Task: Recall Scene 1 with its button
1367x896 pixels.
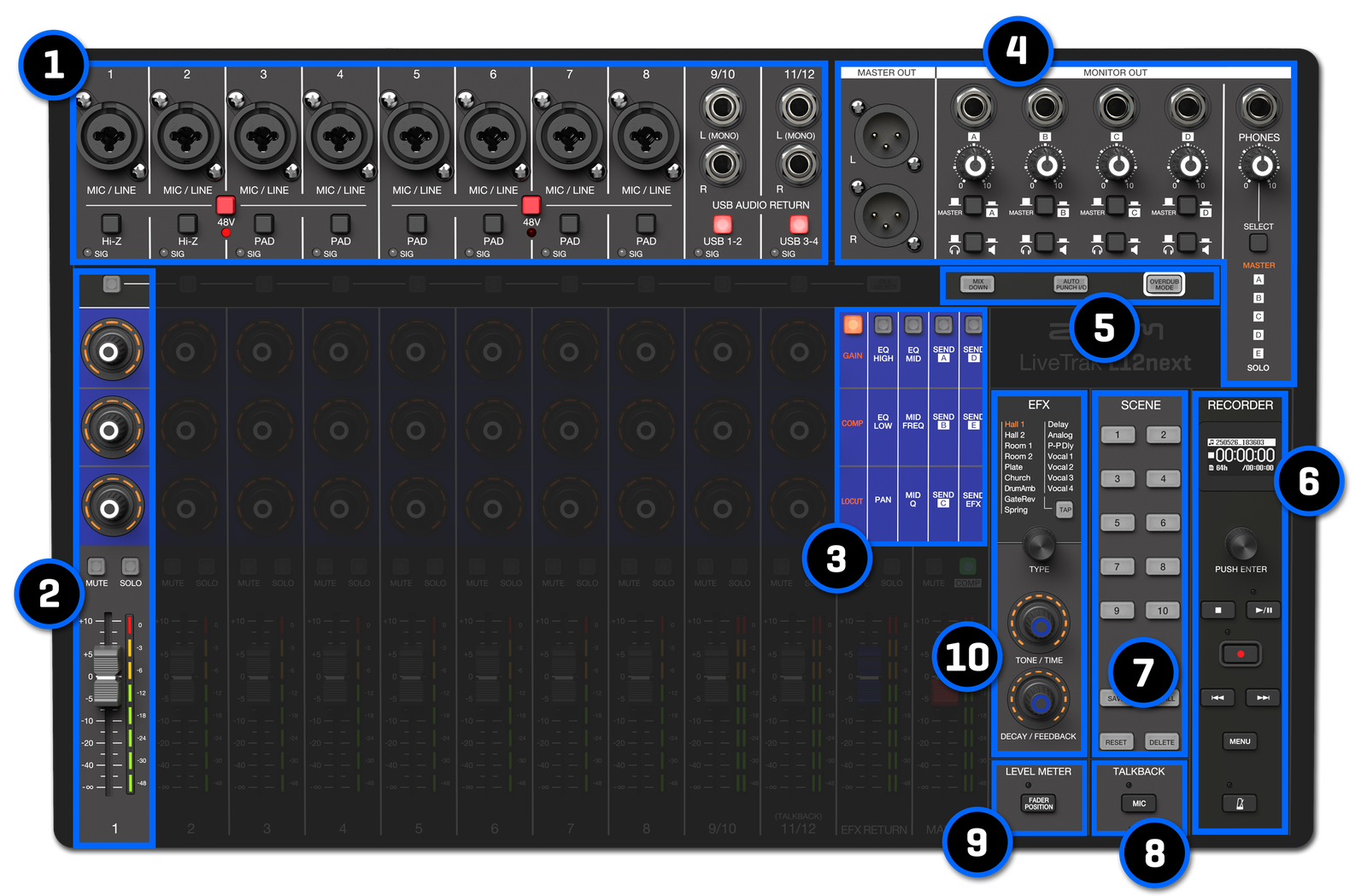Action: point(1117,435)
